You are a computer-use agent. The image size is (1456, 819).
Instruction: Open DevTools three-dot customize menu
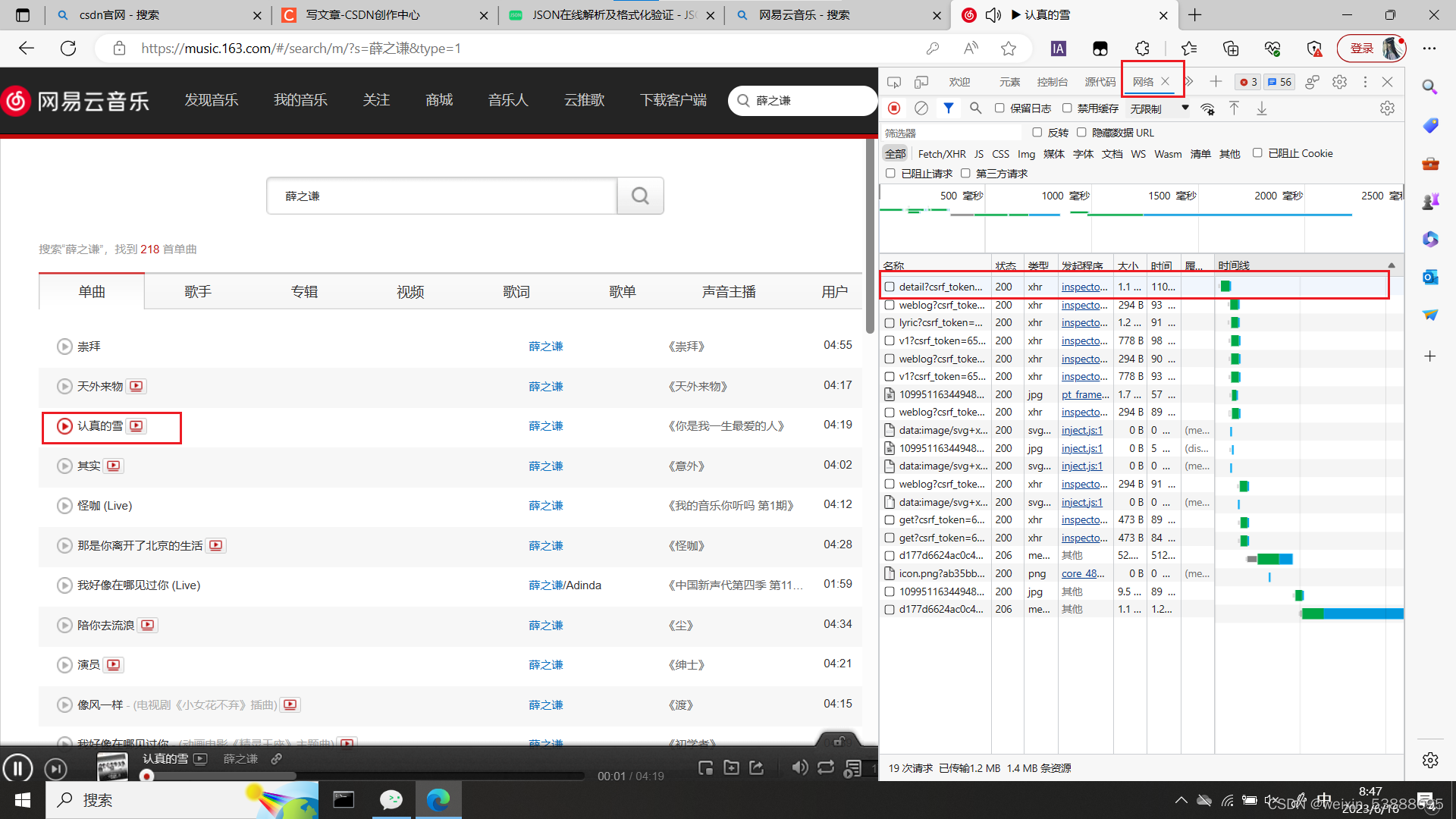(x=1365, y=82)
